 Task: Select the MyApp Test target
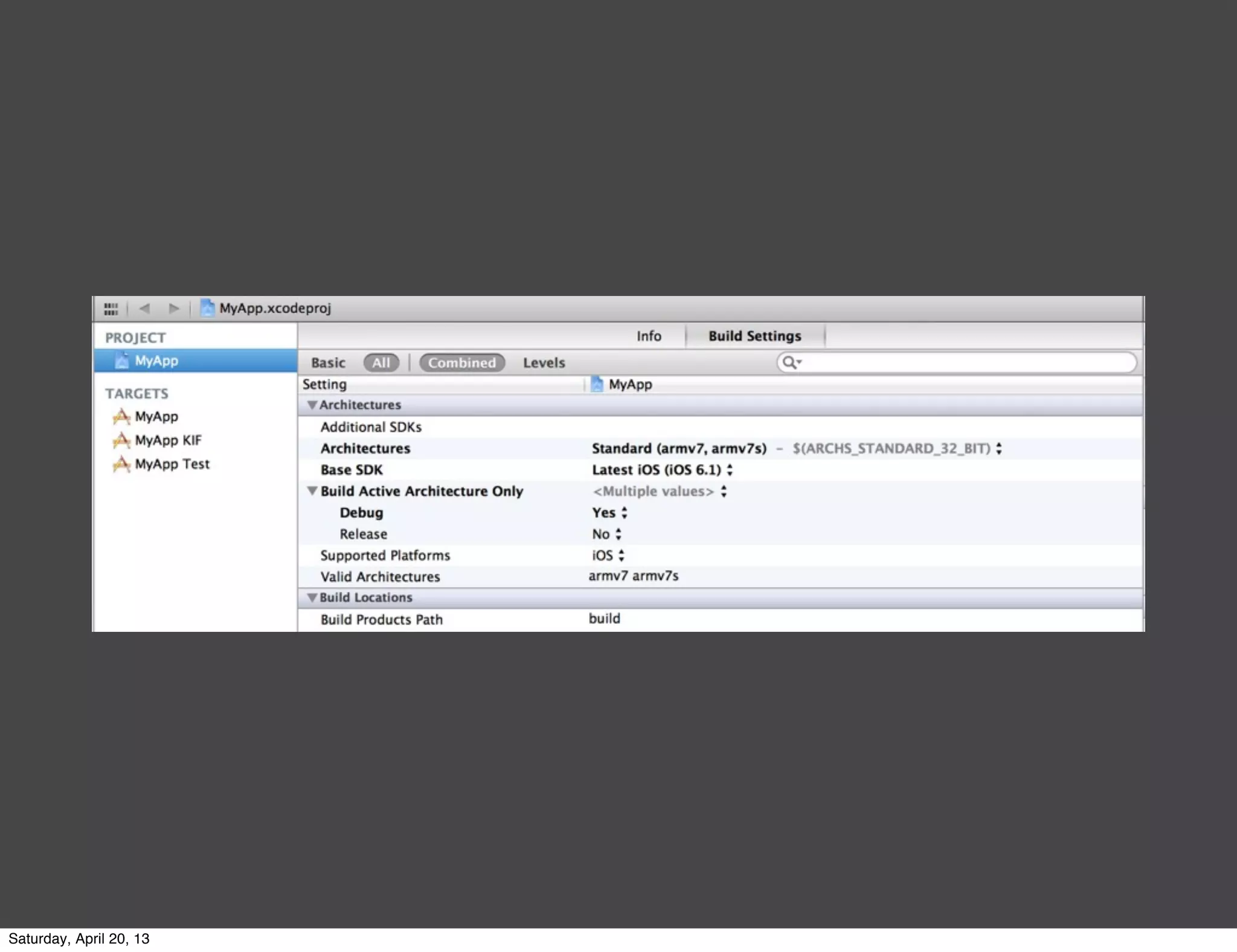point(172,464)
